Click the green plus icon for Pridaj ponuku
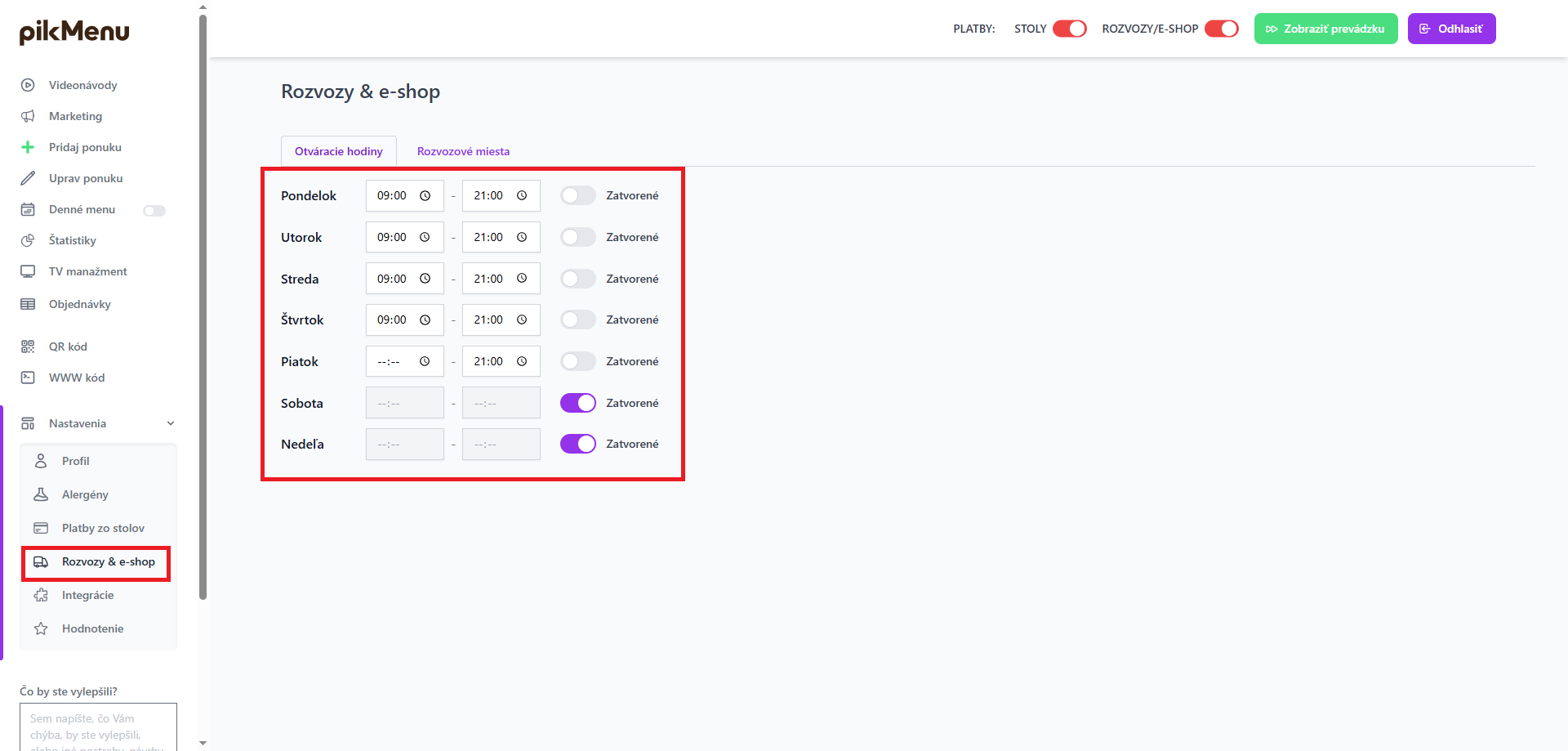1568x751 pixels. coord(28,147)
